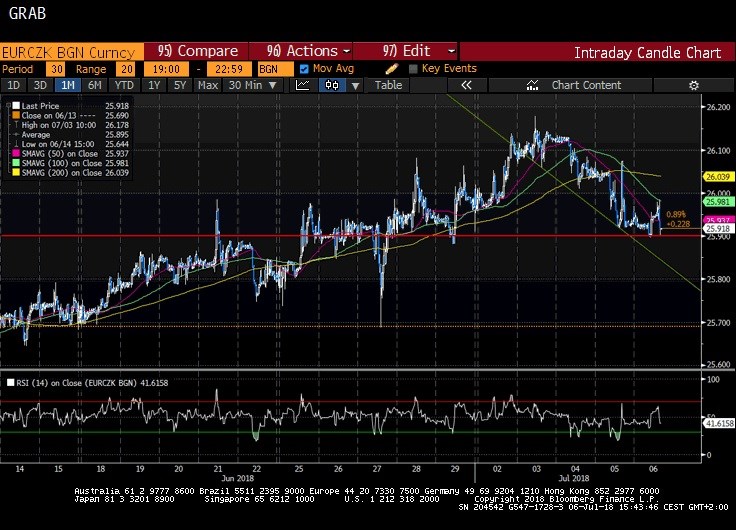This screenshot has width=736, height=530.
Task: Switch to the Table view
Action: (388, 85)
